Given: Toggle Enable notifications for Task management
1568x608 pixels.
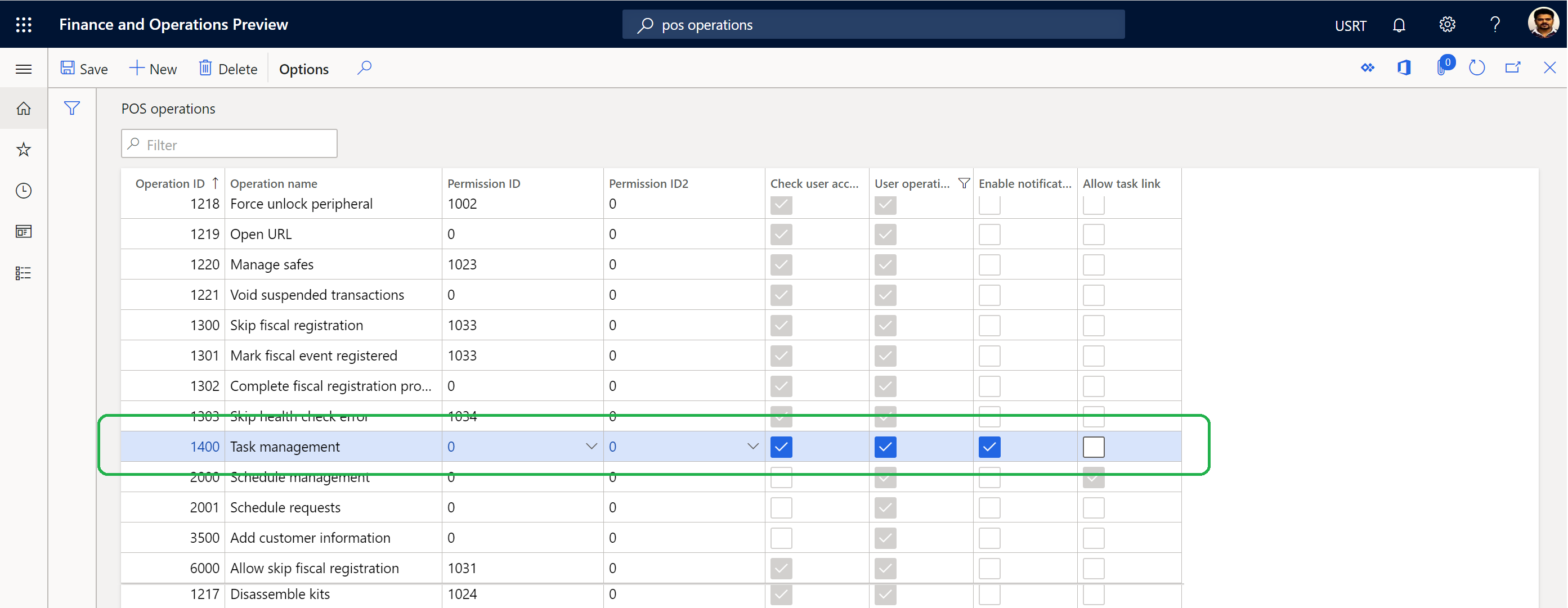Looking at the screenshot, I should [x=989, y=447].
